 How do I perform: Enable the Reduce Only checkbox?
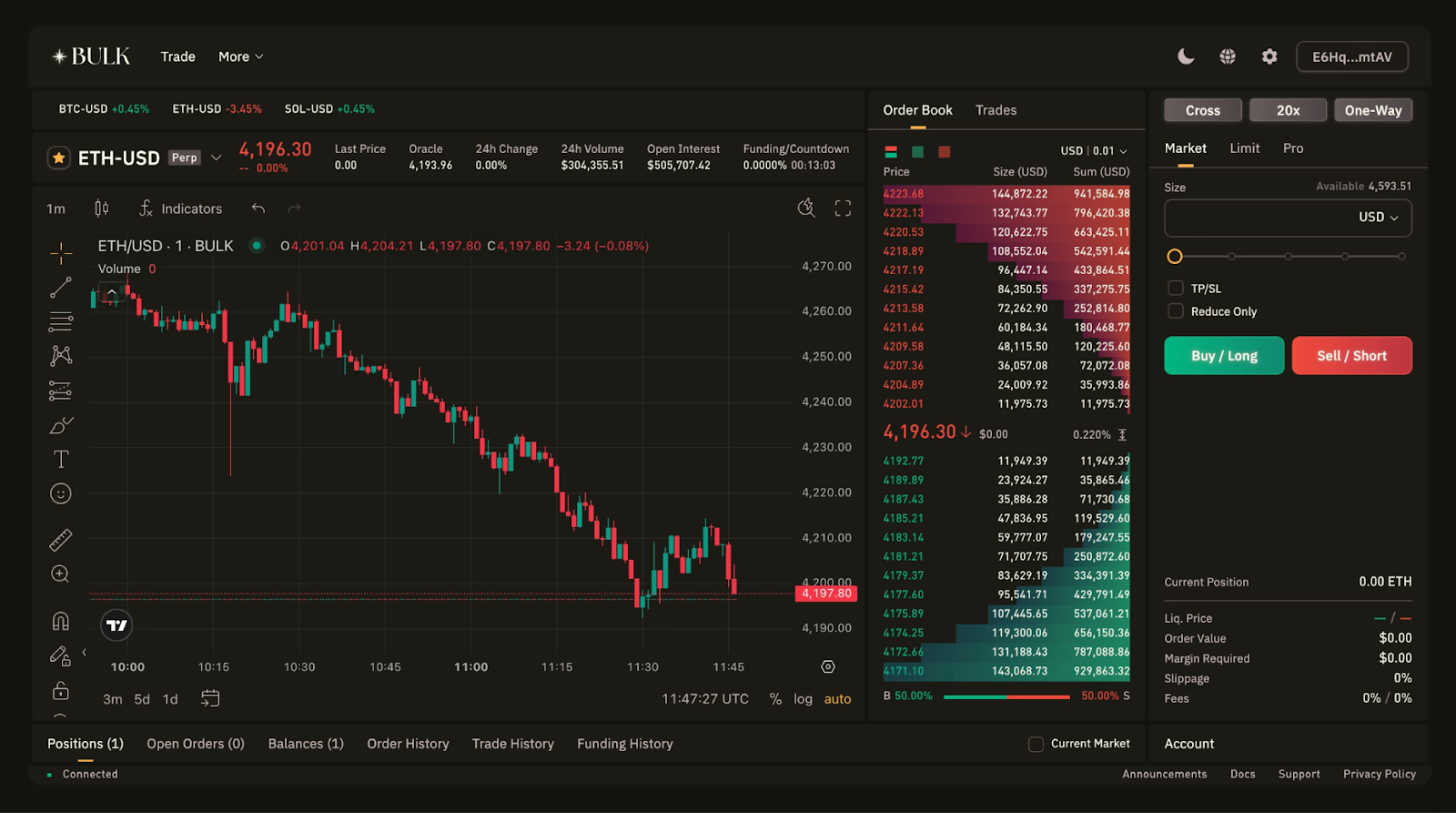1176,310
